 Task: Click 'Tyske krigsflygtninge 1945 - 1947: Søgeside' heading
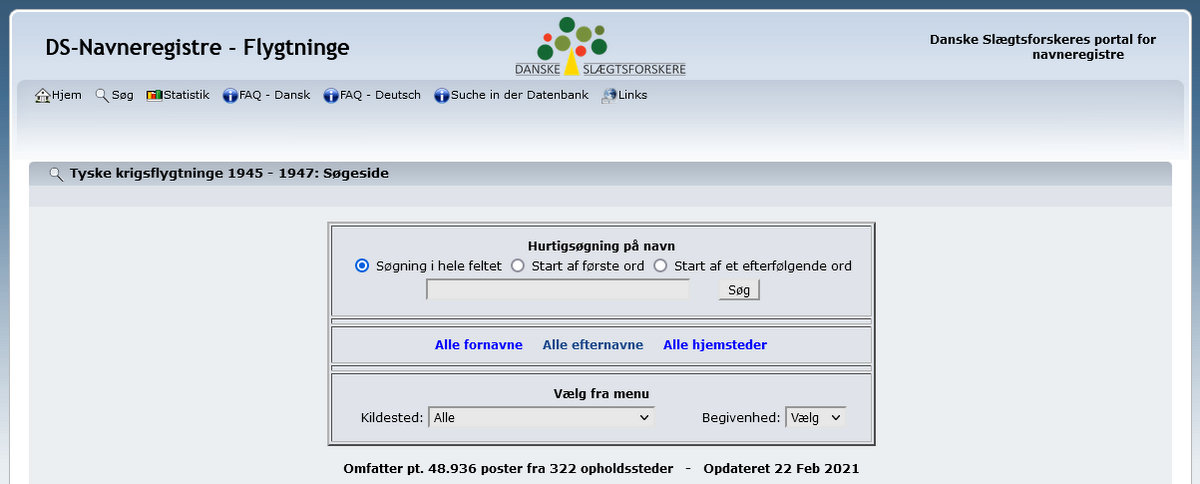pyautogui.click(x=229, y=173)
